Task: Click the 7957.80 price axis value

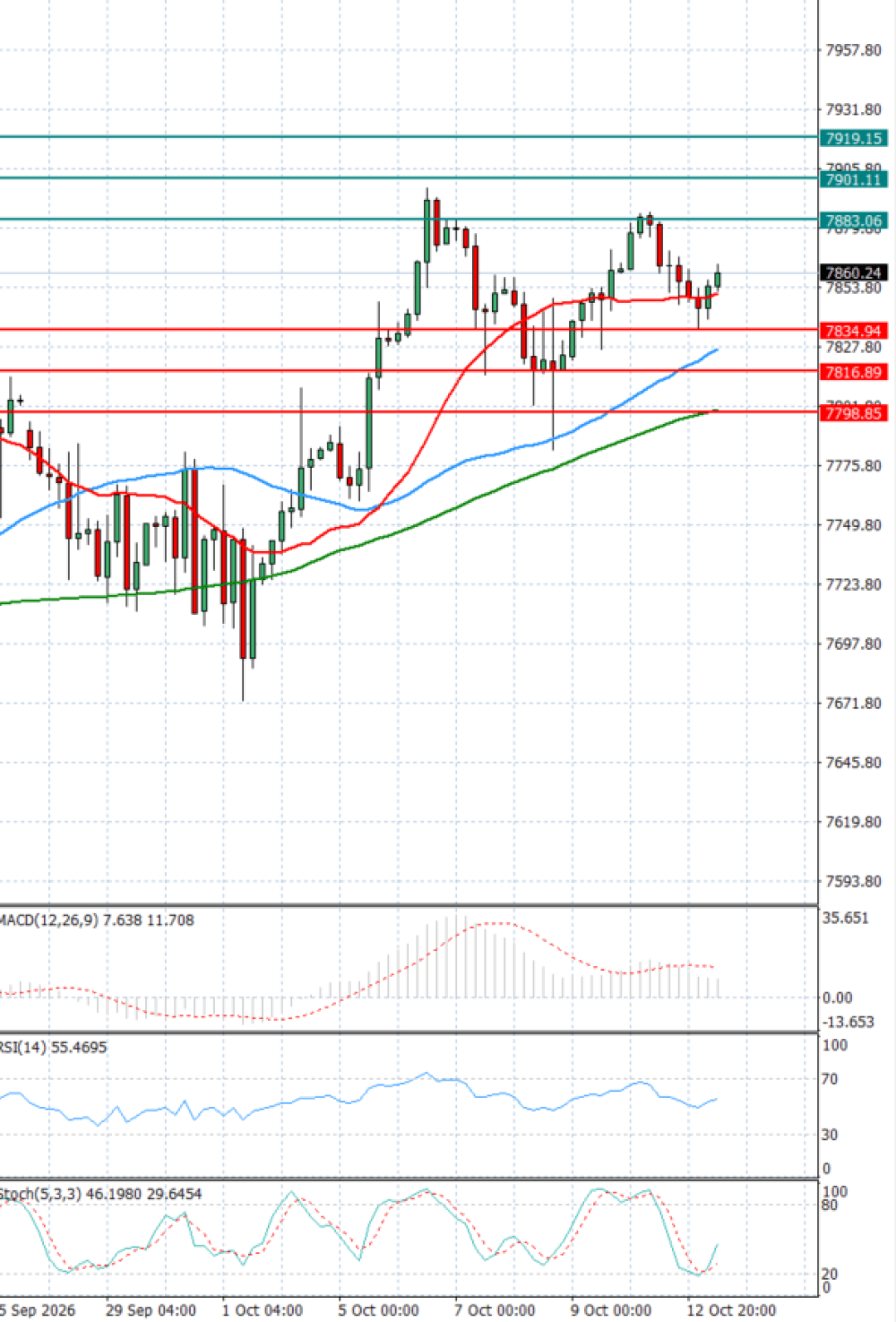Action: (853, 50)
